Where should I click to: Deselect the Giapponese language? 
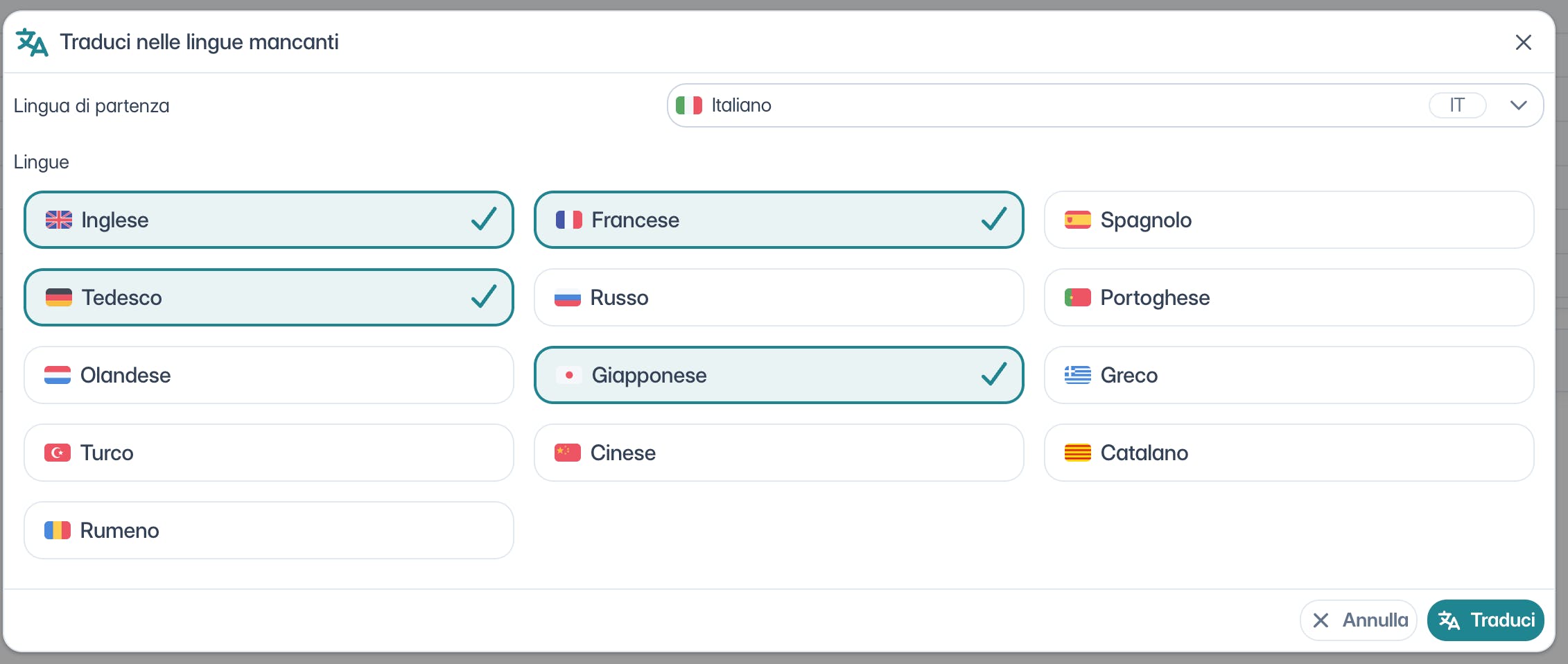[x=778, y=375]
